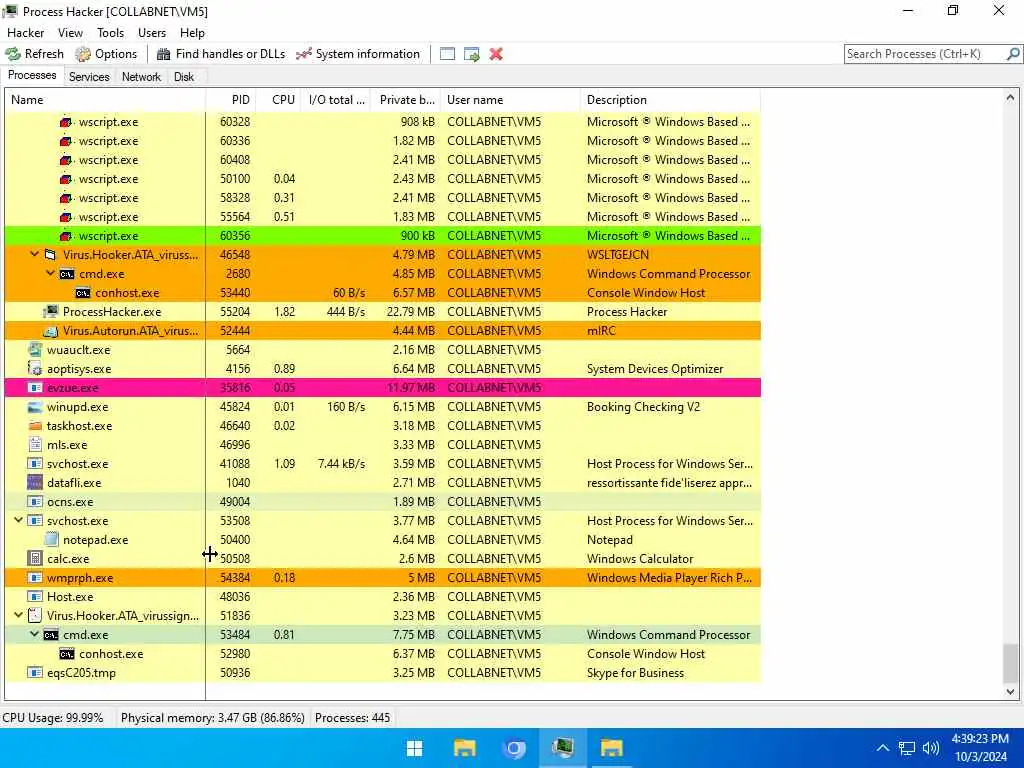Viewport: 1024px width, 768px height.
Task: Sort by the User name column header
Action: tap(510, 100)
